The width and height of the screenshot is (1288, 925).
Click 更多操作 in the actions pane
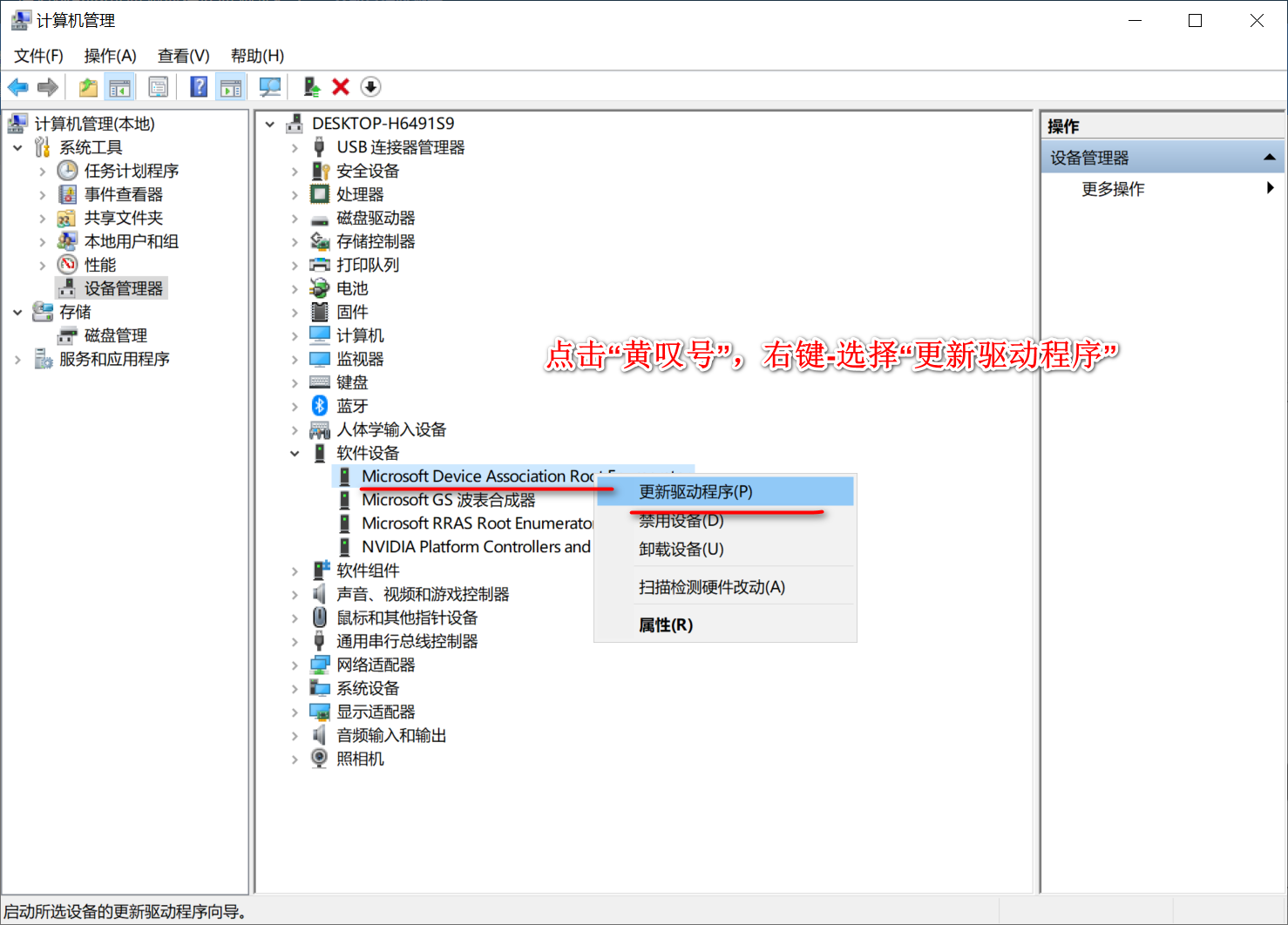pos(1113,189)
